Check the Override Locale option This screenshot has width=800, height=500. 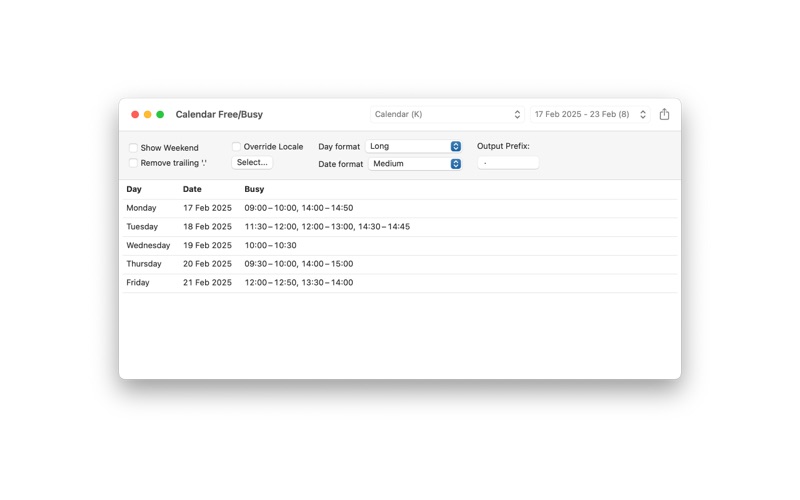(x=236, y=147)
